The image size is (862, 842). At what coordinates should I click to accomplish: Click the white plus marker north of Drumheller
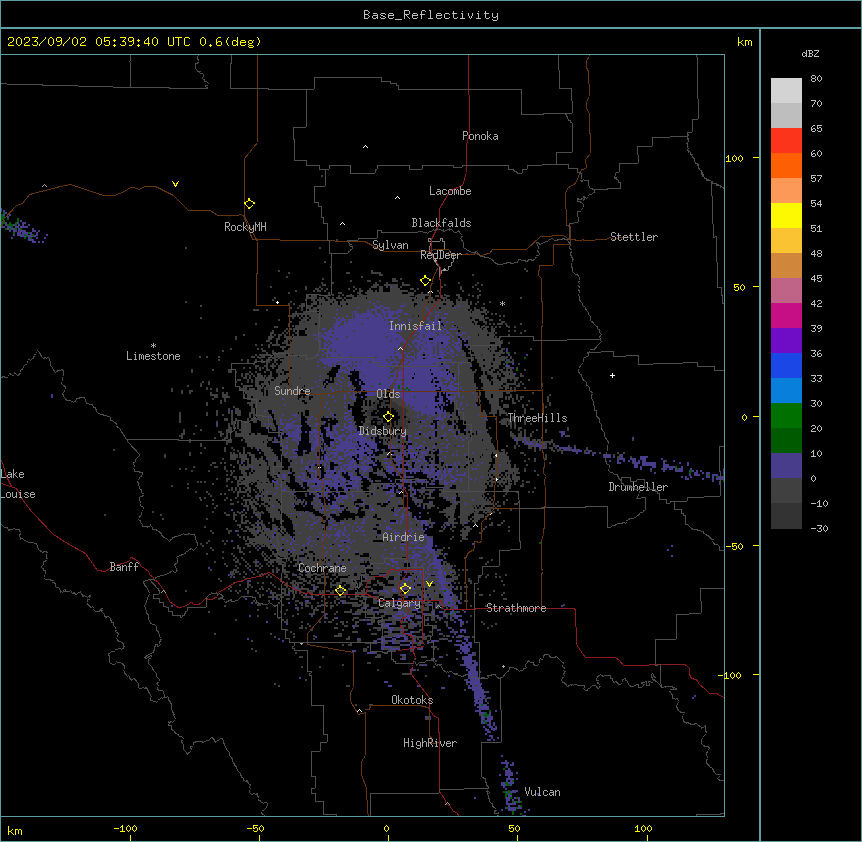pyautogui.click(x=612, y=375)
